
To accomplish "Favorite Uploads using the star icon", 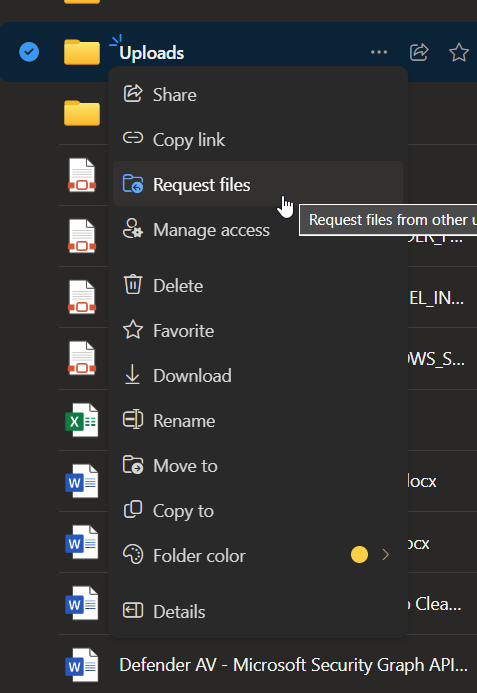I will tap(459, 52).
